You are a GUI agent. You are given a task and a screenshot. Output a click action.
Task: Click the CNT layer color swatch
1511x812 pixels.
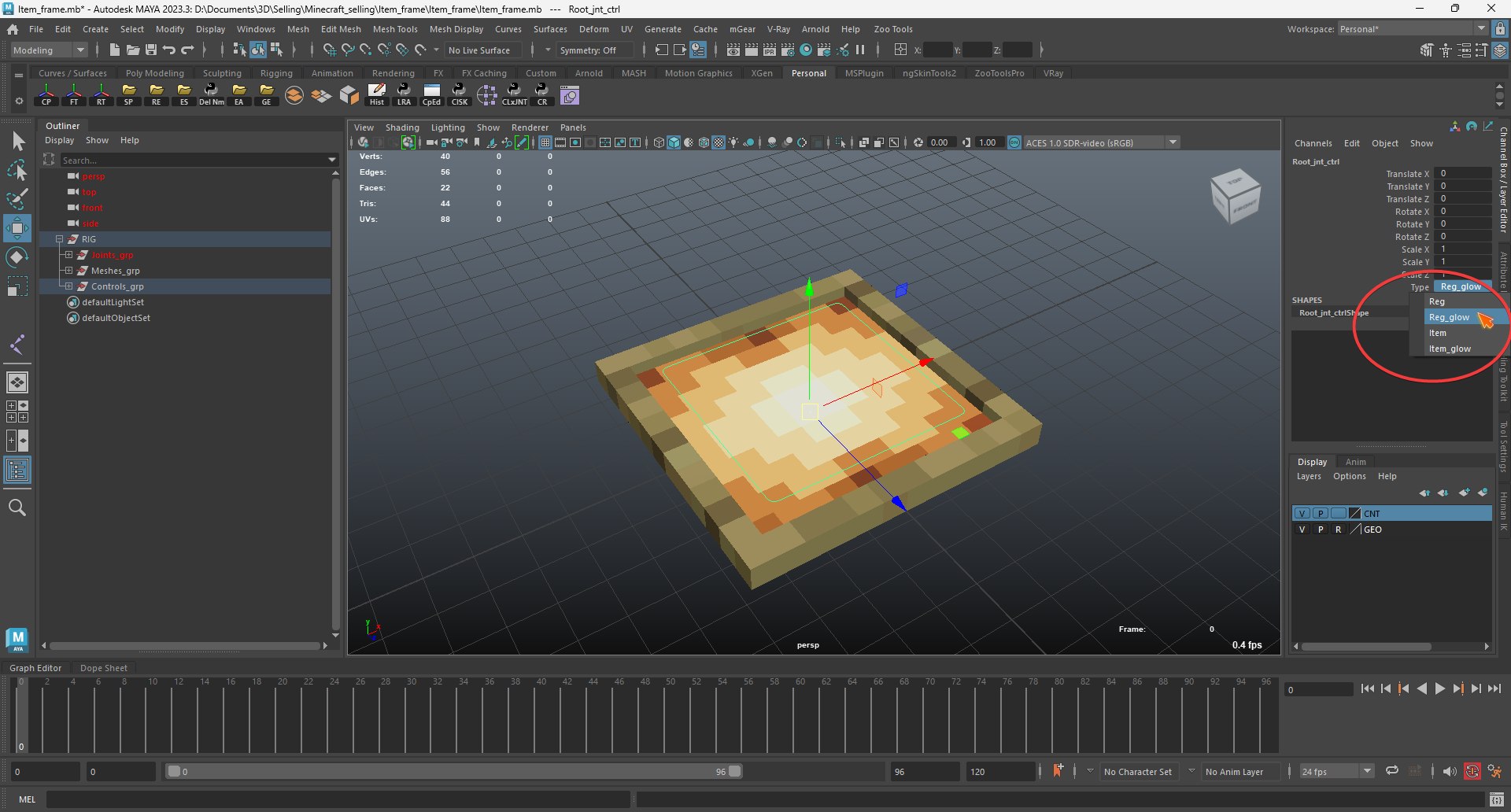click(x=1354, y=513)
